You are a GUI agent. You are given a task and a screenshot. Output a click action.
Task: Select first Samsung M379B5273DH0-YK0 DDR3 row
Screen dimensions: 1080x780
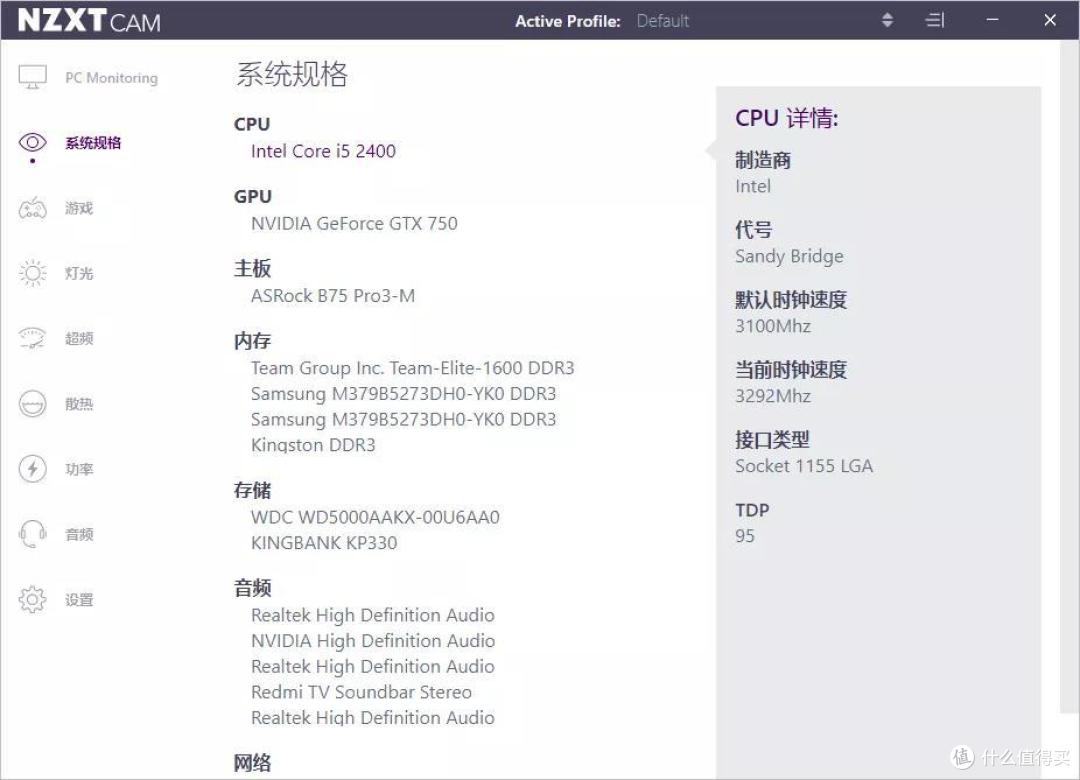(404, 393)
